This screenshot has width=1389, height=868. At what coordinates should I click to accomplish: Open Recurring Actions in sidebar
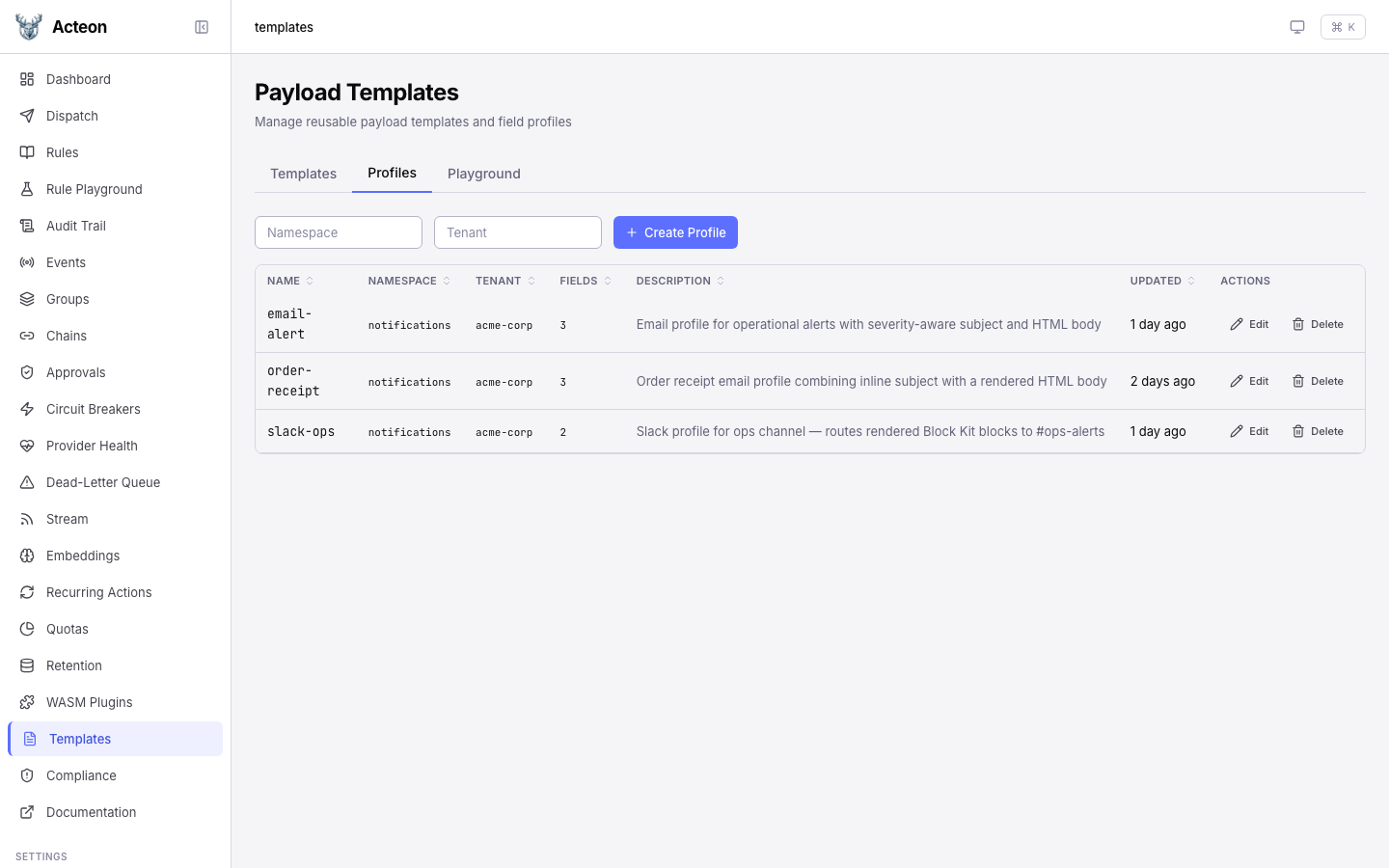[98, 592]
